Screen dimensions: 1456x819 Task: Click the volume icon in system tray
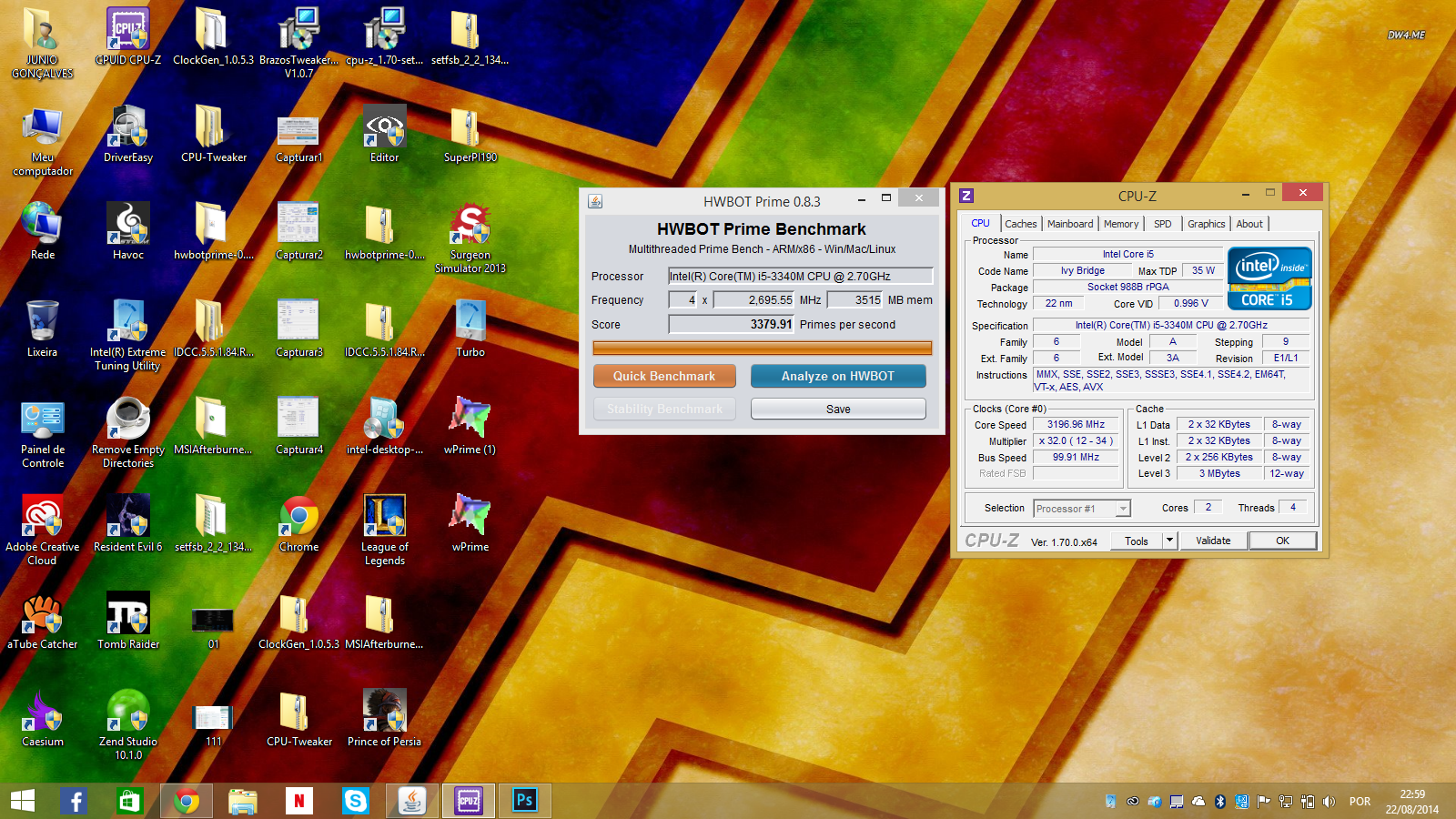point(1329,802)
